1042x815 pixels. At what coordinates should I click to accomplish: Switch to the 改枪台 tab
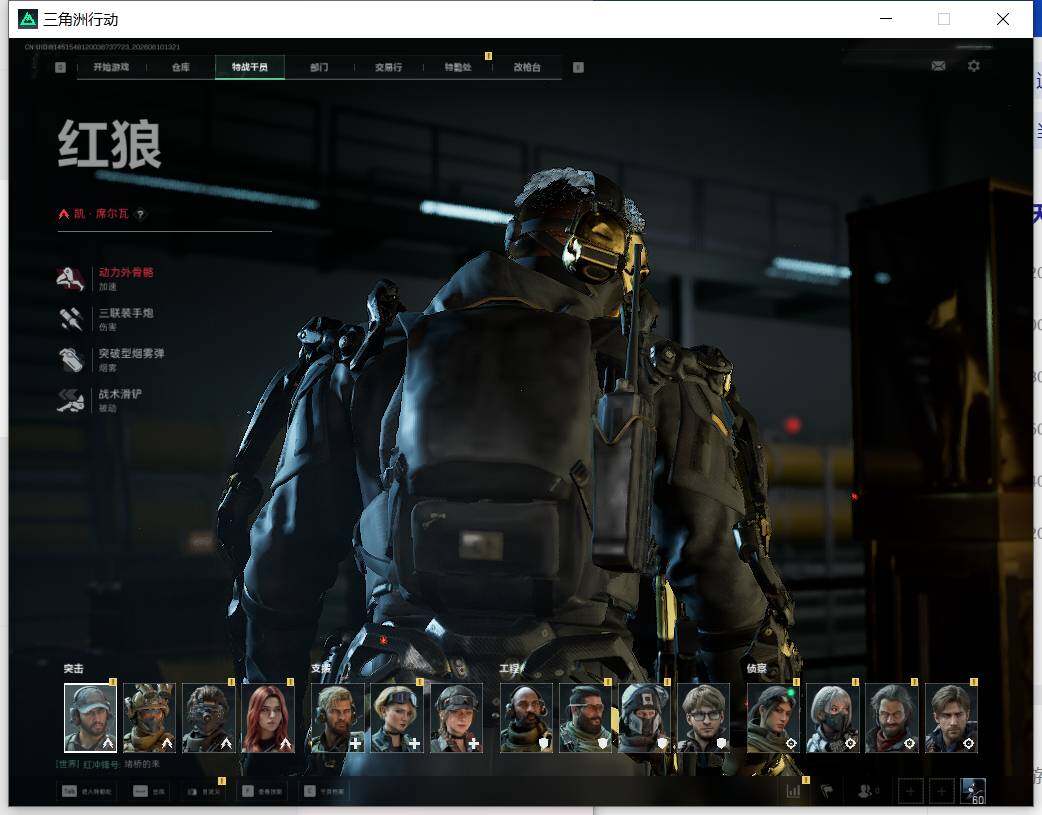coord(527,67)
